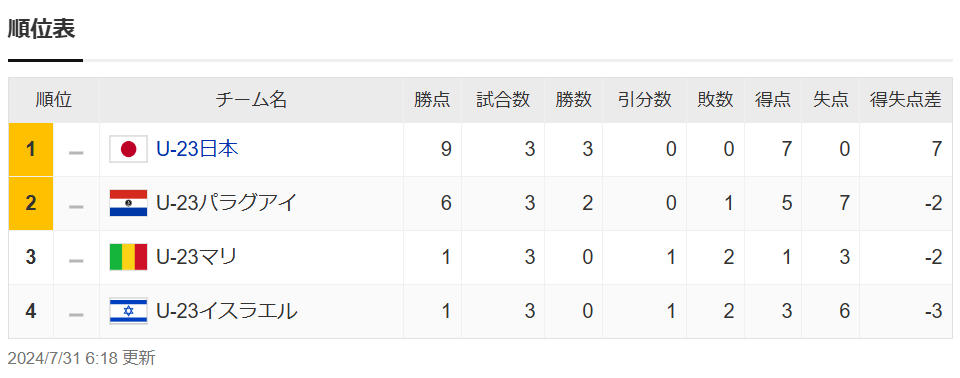Viewport: 960px width, 378px height.
Task: Open the U-23日本 team link
Action: click(x=197, y=149)
